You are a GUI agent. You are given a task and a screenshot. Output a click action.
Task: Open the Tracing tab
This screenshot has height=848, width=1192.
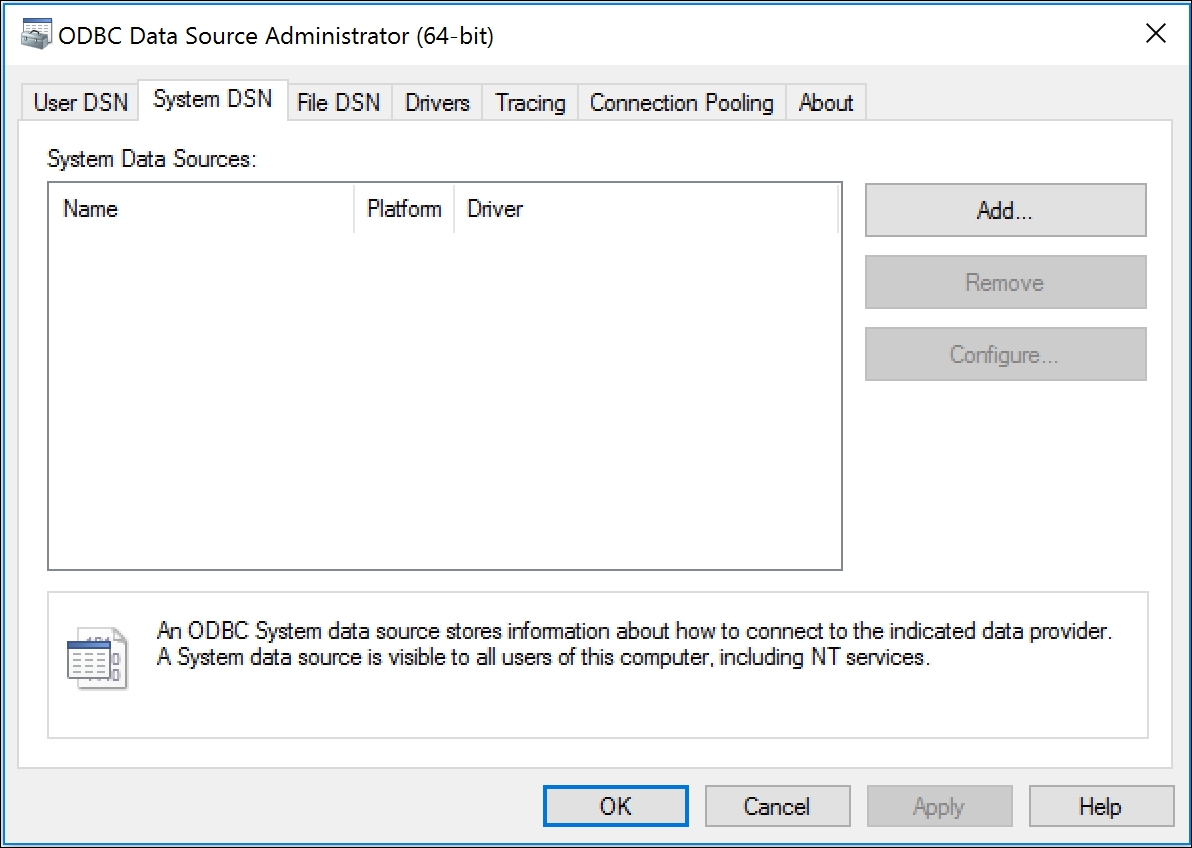tap(530, 103)
